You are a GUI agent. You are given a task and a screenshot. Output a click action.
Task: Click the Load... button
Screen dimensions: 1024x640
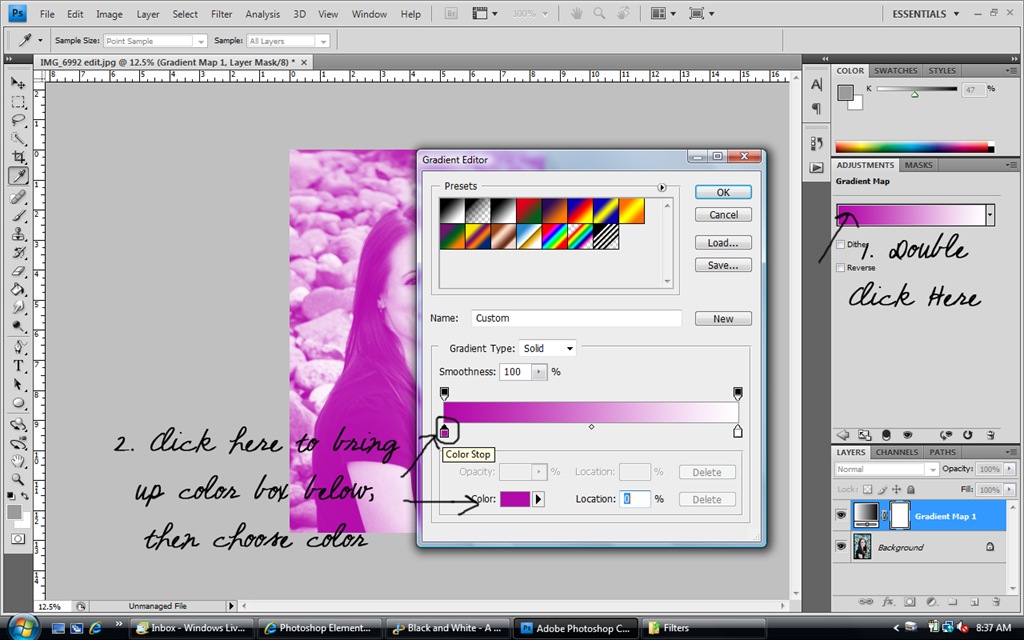point(723,242)
